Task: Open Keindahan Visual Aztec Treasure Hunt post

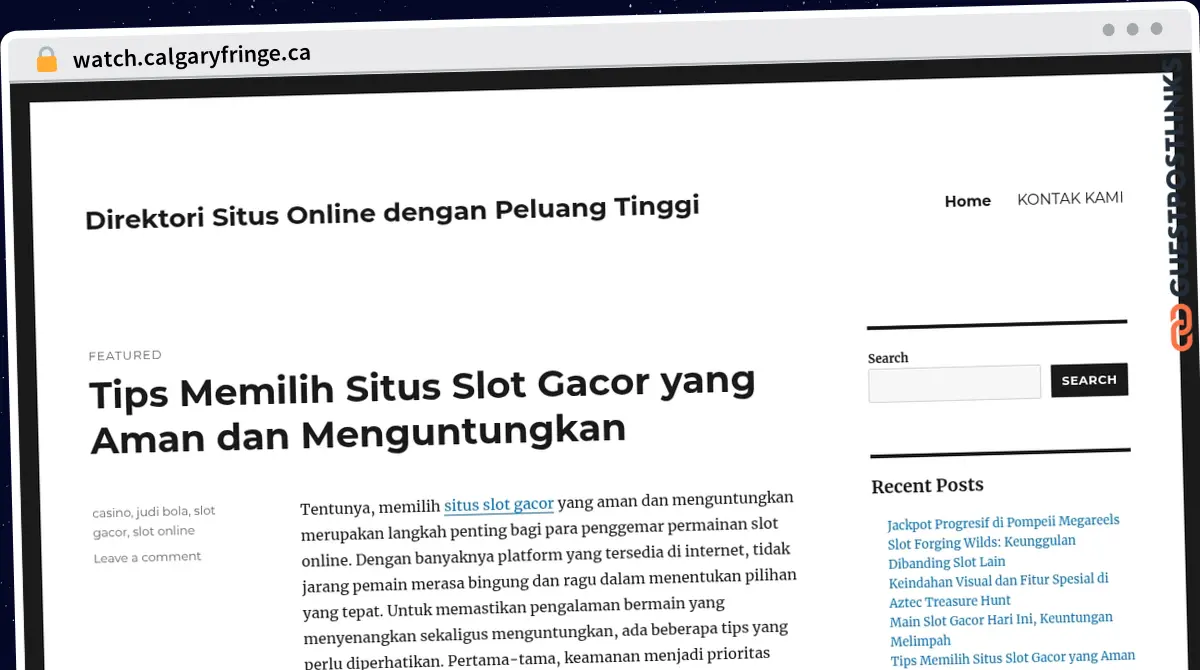Action: coord(998,580)
